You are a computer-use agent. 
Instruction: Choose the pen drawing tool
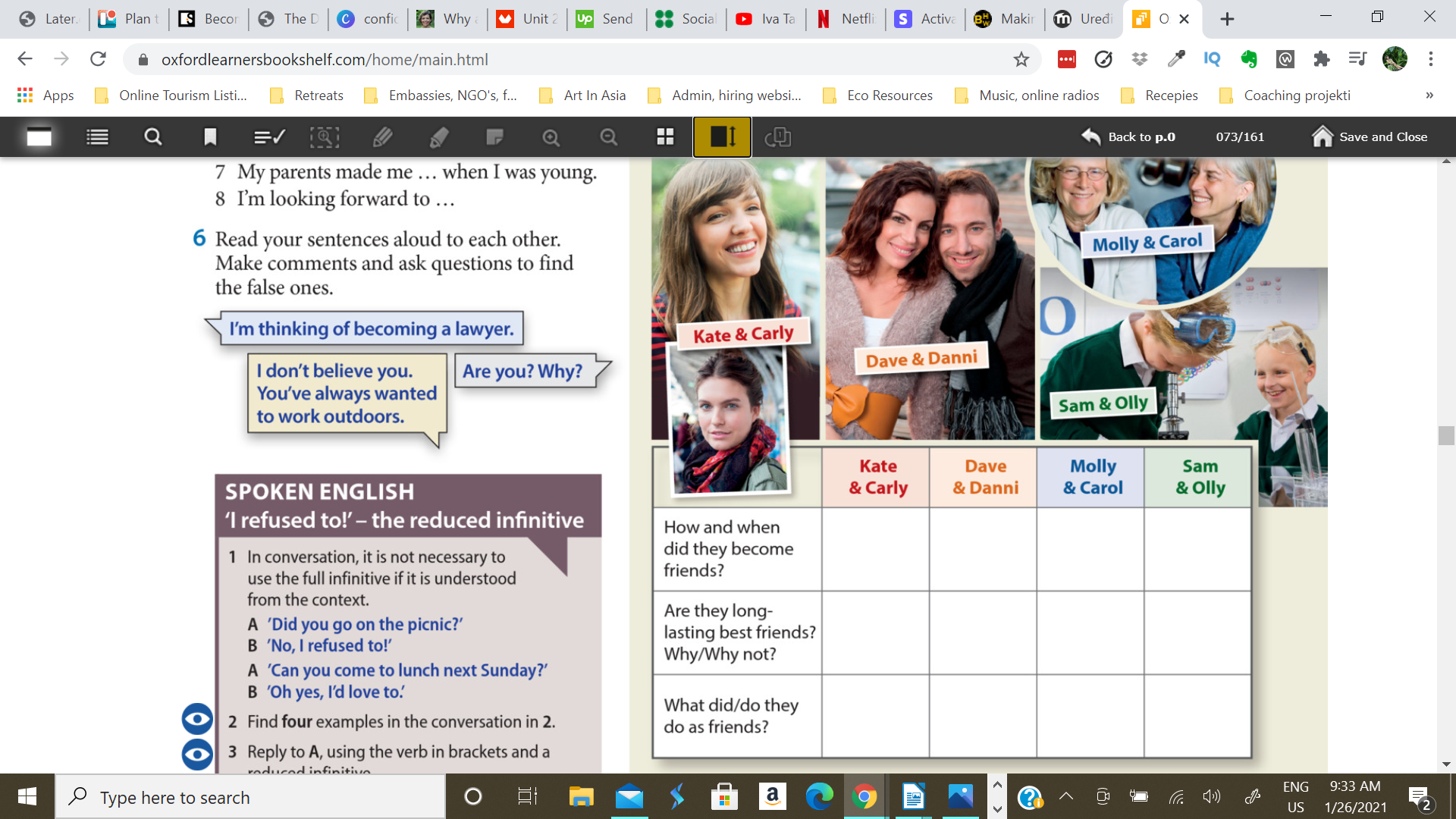coord(383,137)
